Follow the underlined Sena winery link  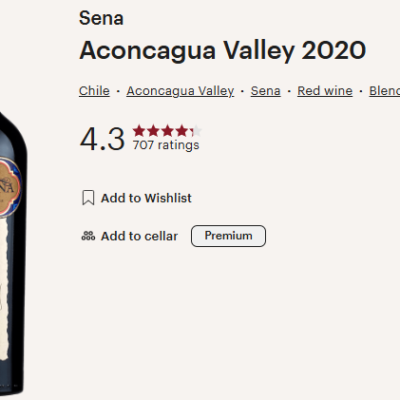point(266,91)
